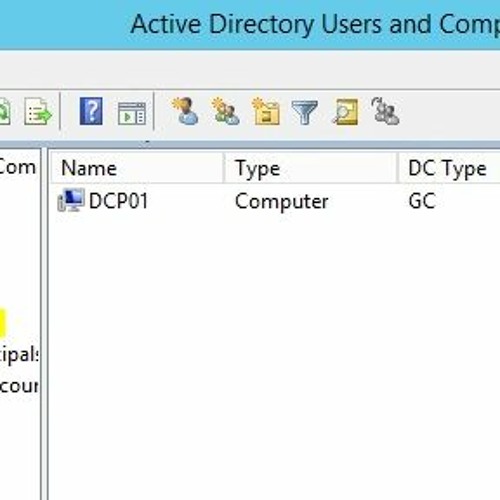
Task: Create a new user with toolbar icon
Action: pyautogui.click(x=186, y=111)
